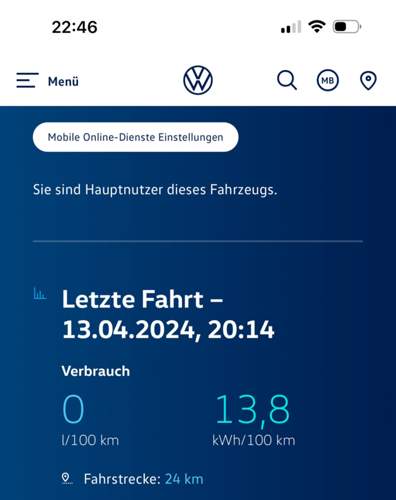396x500 pixels.
Task: Select the Letzte Fahrt heading
Action: (x=143, y=299)
